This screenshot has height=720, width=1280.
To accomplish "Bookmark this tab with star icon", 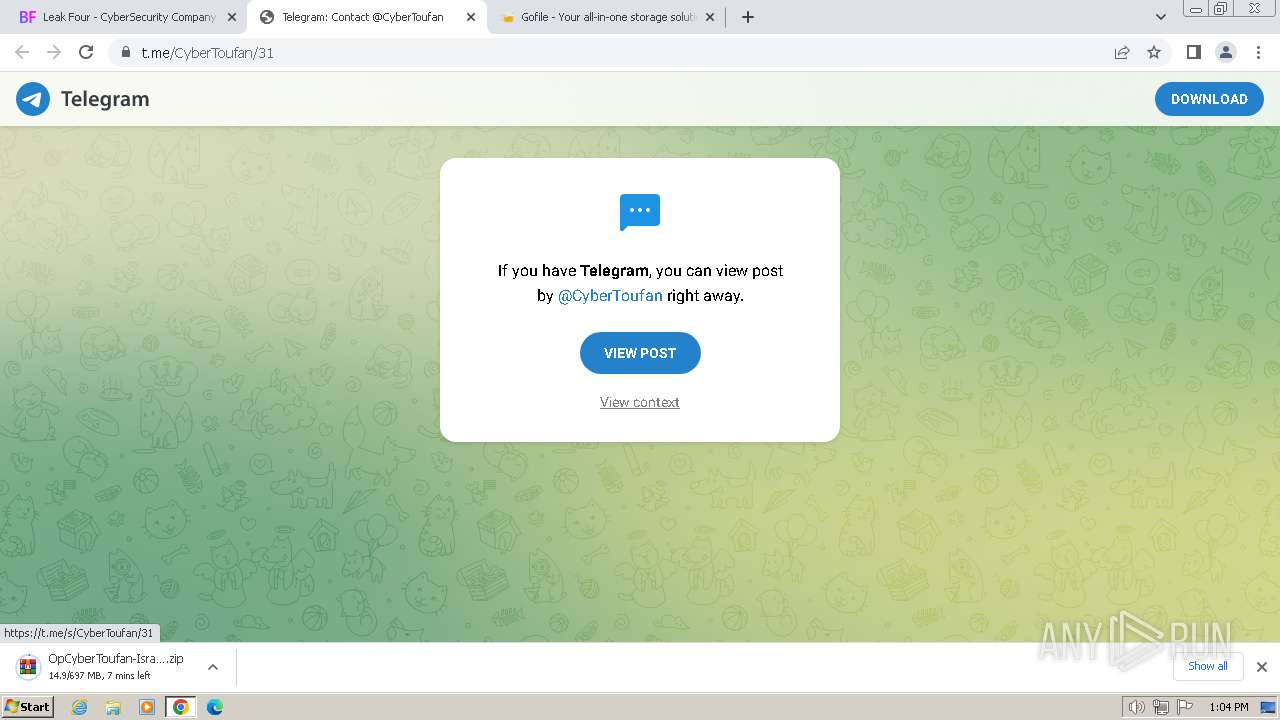I will point(1154,52).
